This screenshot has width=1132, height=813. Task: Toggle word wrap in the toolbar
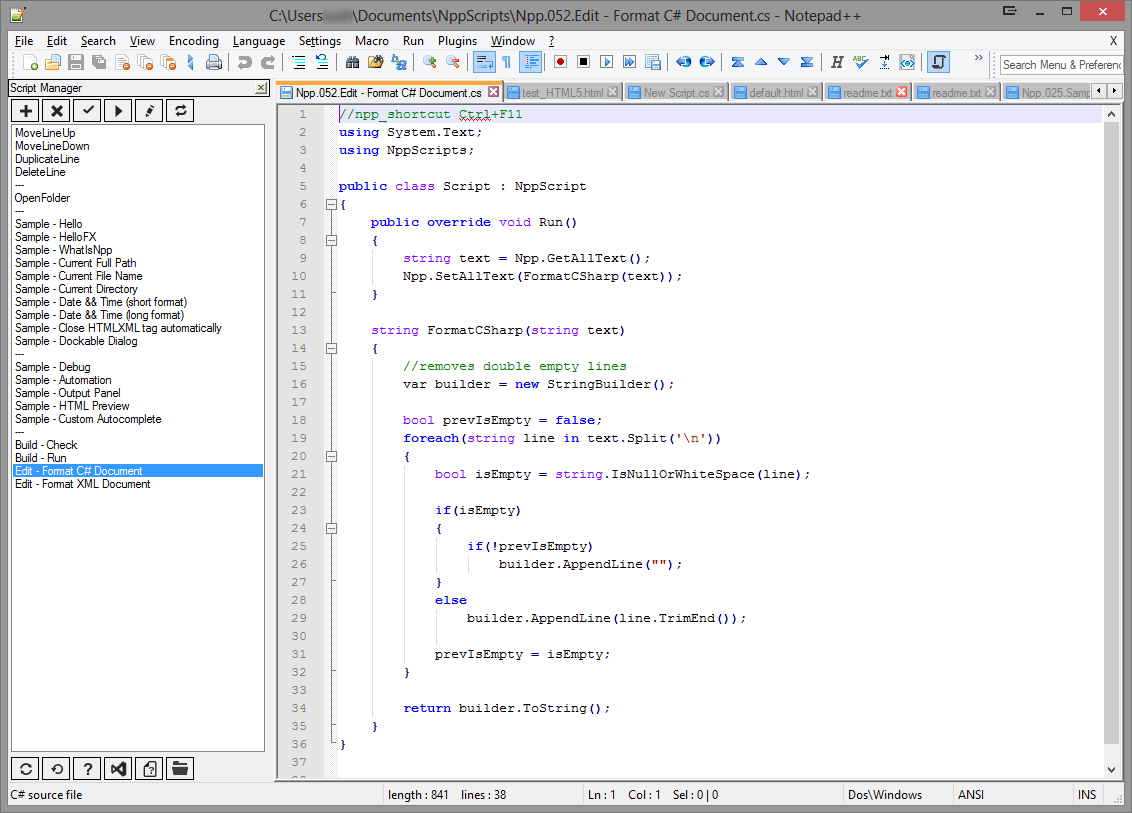[x=485, y=63]
